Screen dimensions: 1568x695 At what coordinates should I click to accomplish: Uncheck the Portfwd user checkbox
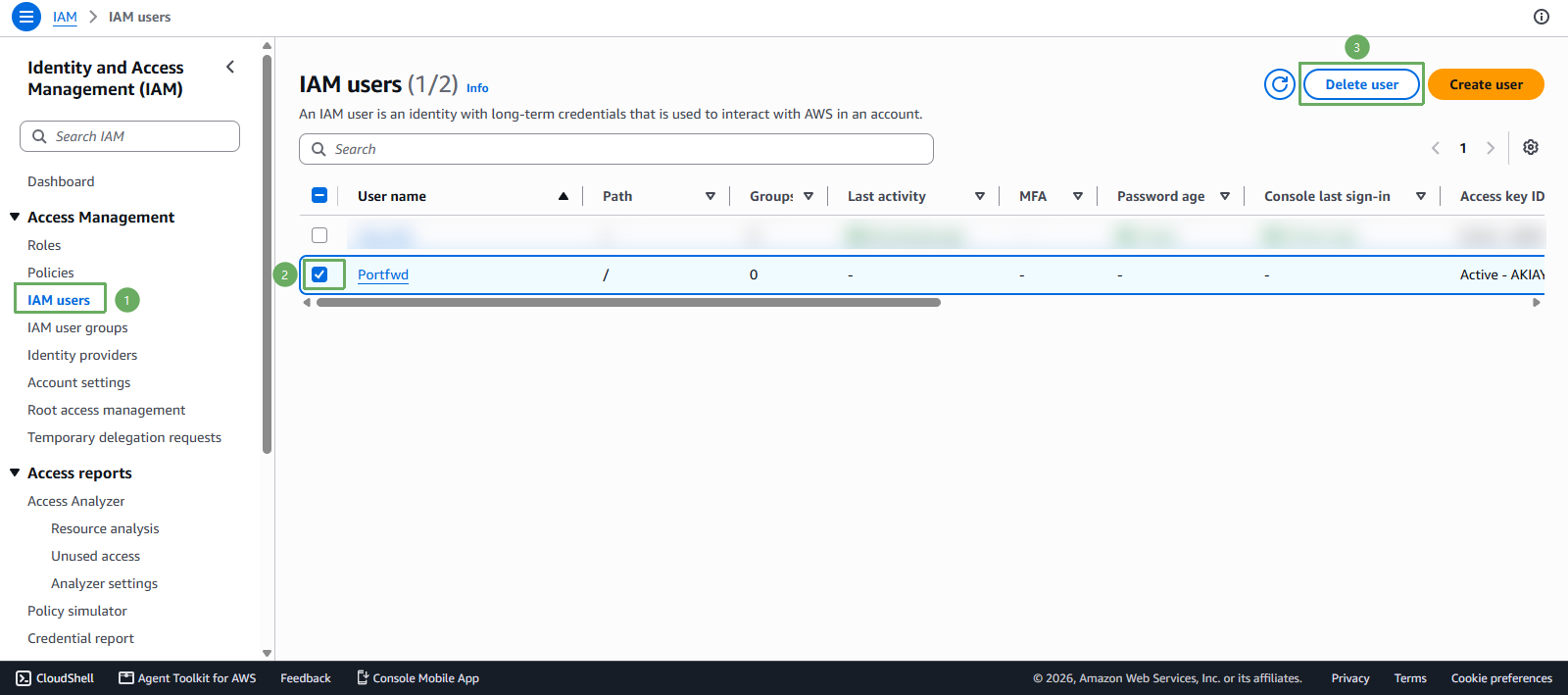tap(319, 274)
